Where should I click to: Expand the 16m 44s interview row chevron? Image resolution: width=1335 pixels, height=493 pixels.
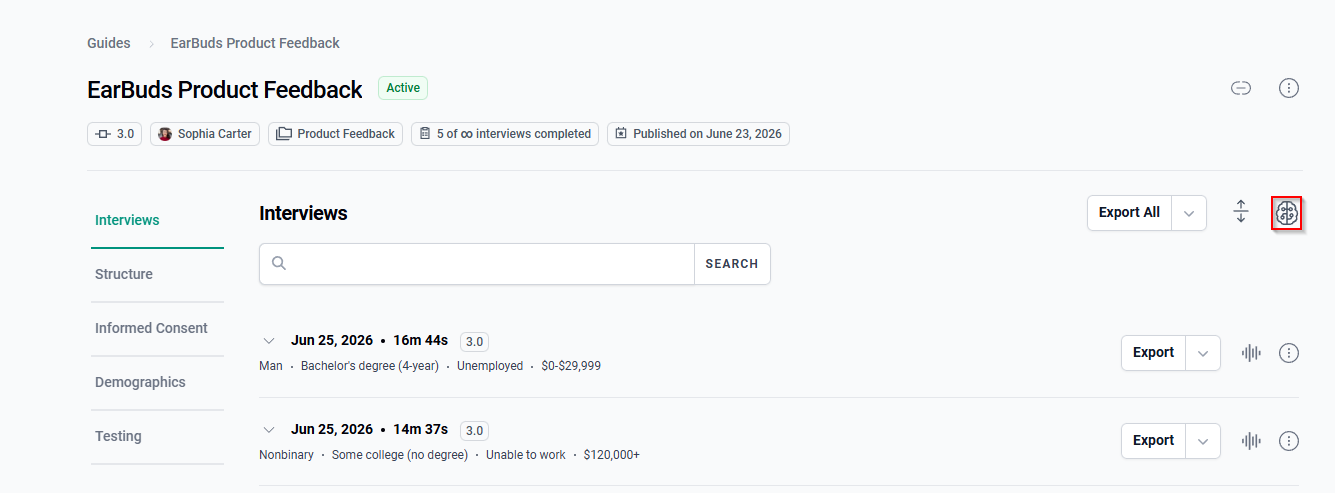[269, 341]
